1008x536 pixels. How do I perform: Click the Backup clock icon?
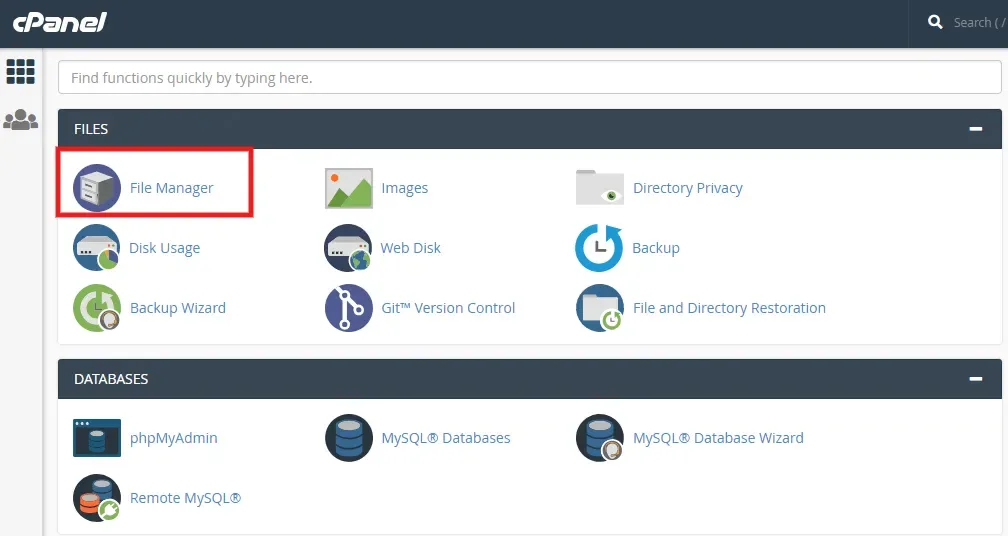tap(599, 247)
